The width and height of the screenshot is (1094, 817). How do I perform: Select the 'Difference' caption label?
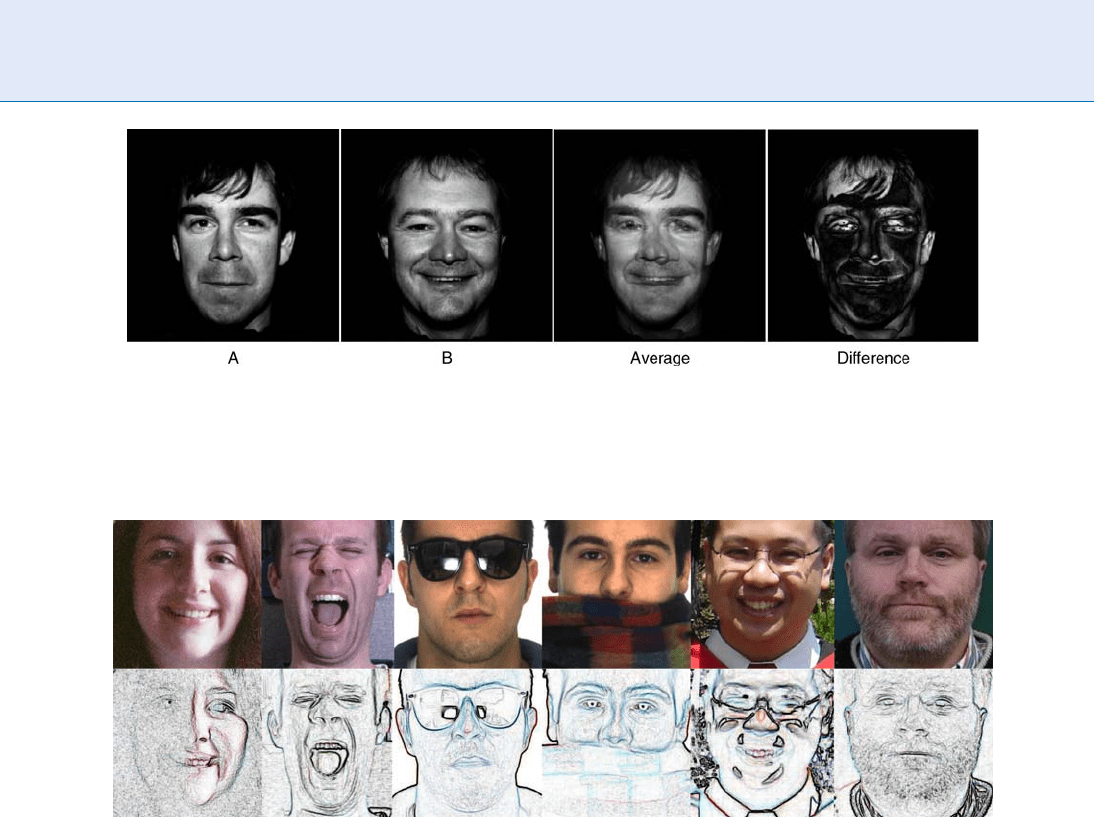(873, 358)
